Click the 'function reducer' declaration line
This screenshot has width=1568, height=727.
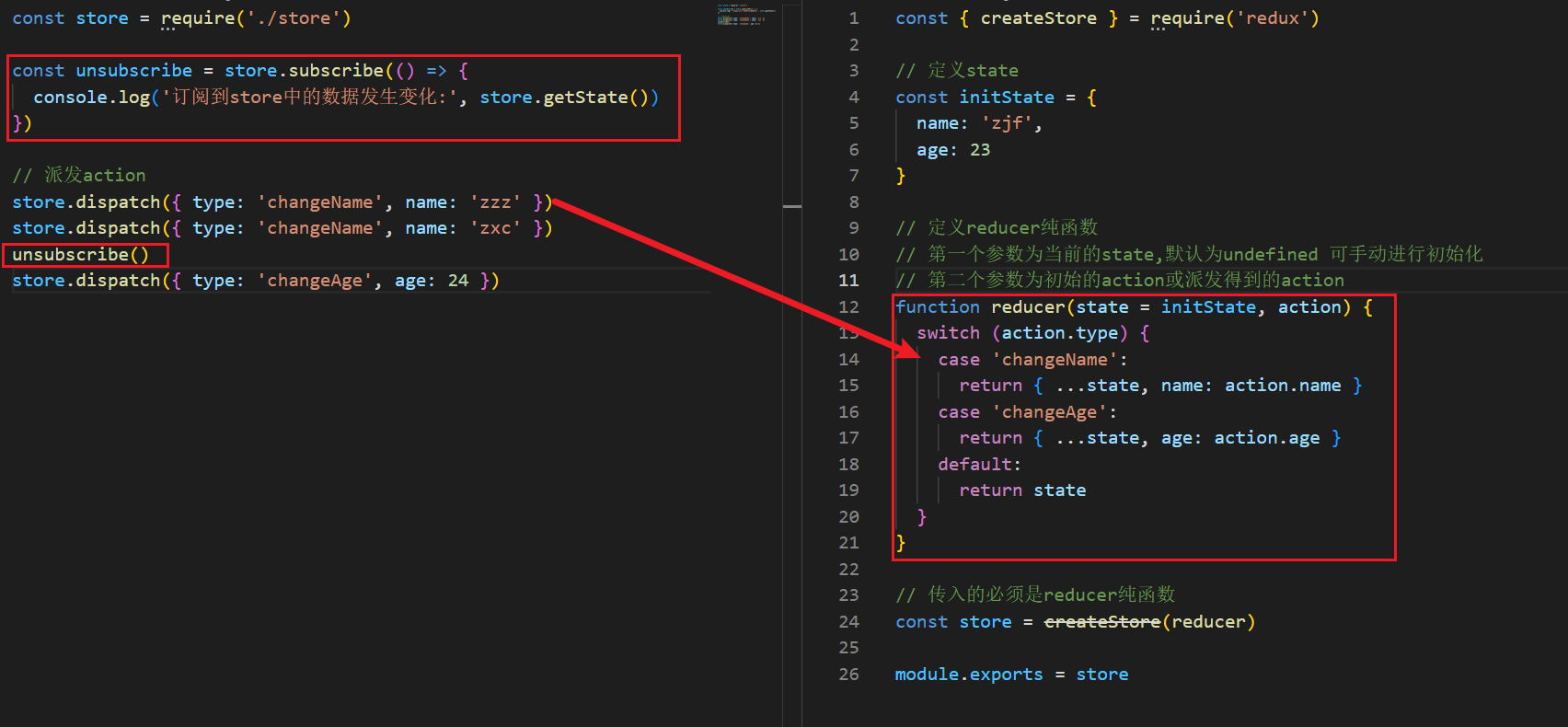point(1134,307)
